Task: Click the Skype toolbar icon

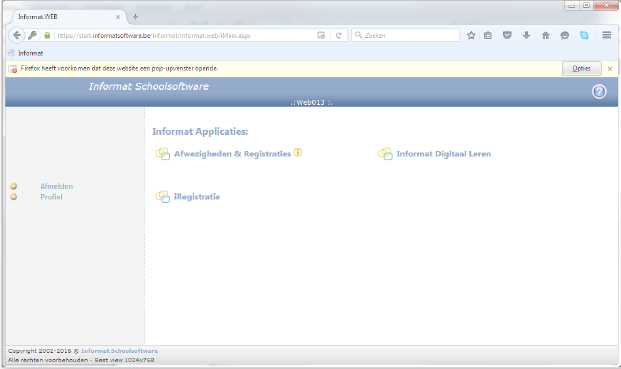Action: (584, 35)
